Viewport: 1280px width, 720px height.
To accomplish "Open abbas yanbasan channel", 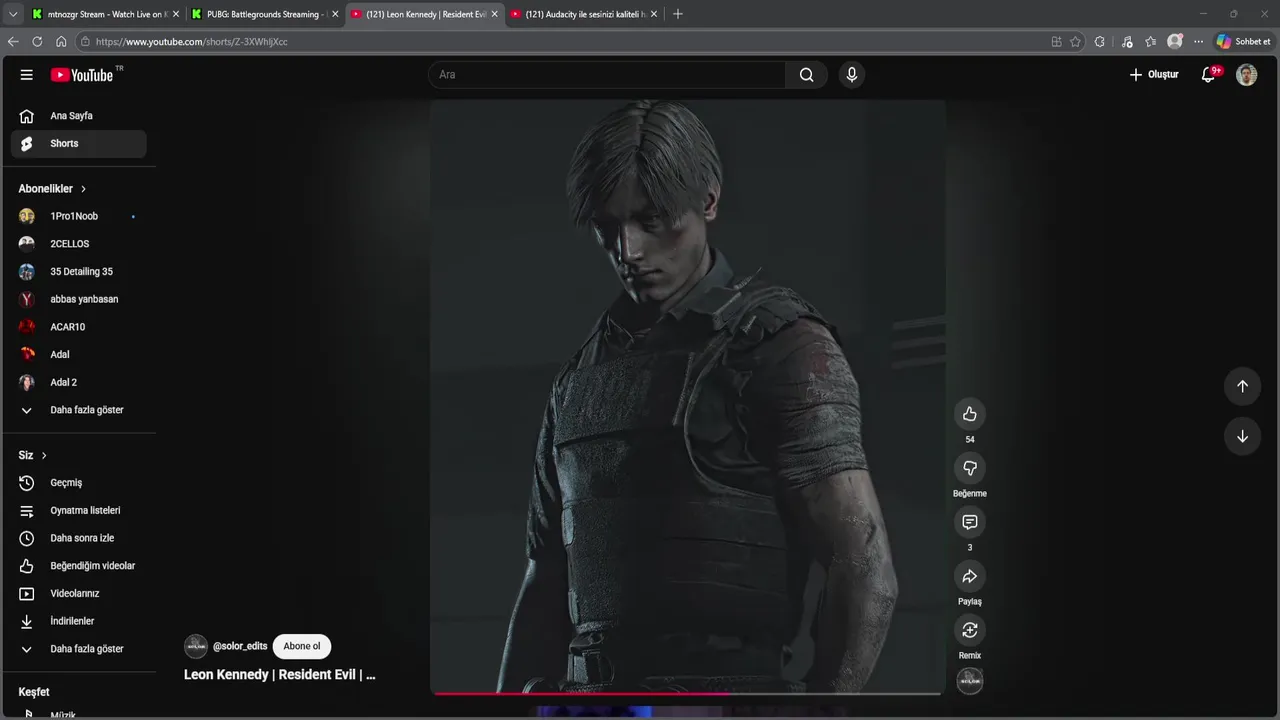I will click(x=78, y=299).
